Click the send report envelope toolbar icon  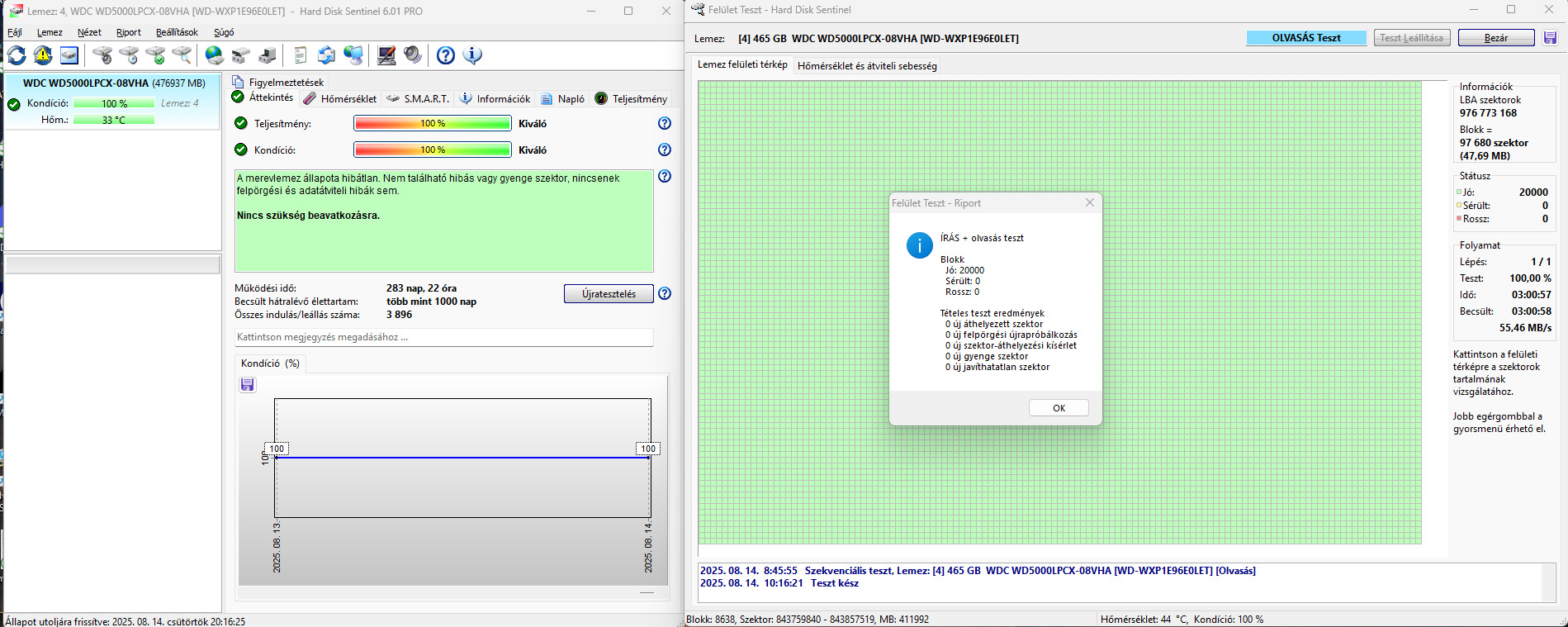tap(327, 55)
